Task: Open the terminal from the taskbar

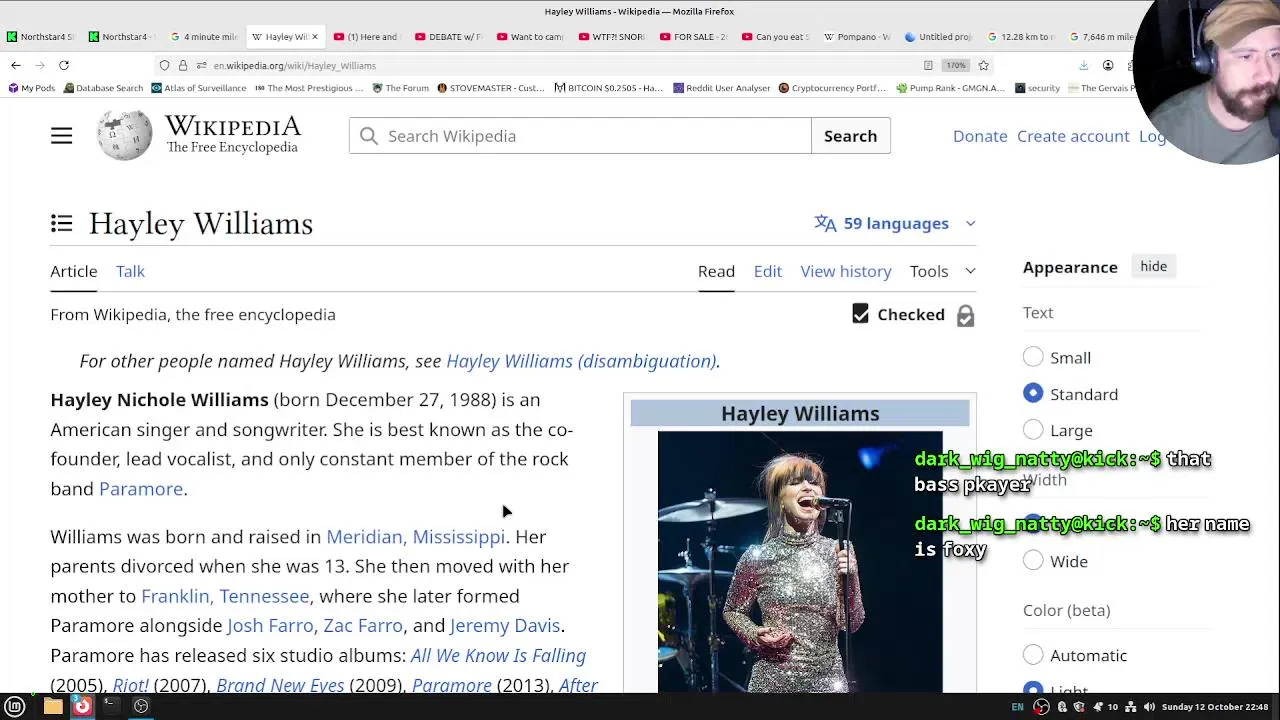Action: coord(110,706)
